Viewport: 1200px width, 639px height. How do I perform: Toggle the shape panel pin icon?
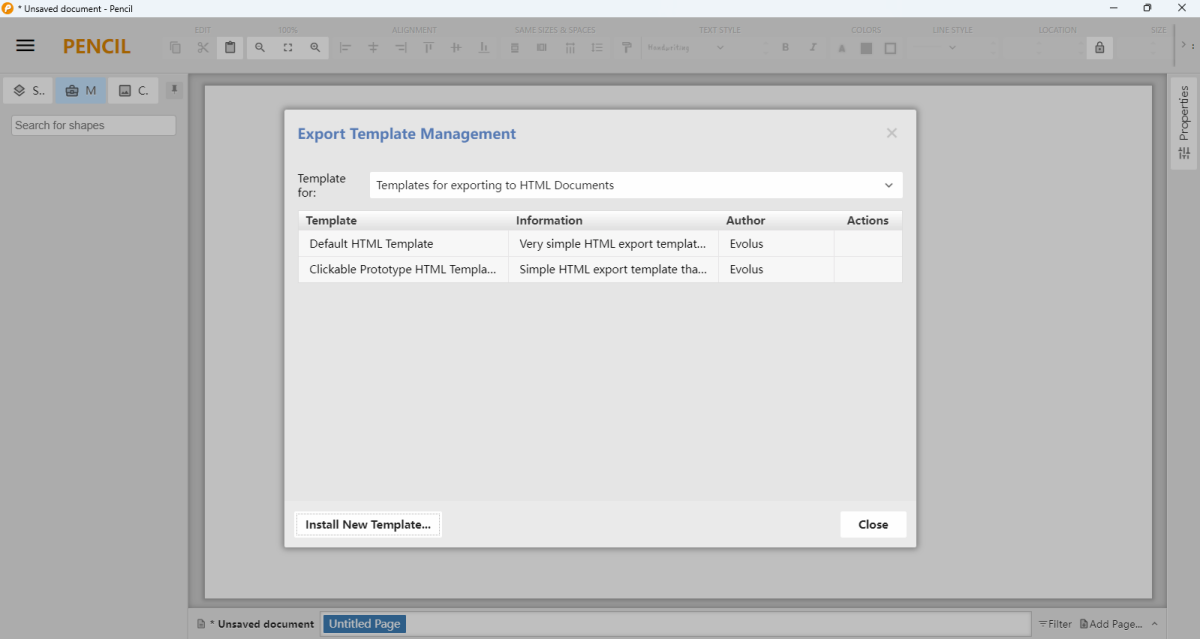tap(174, 90)
